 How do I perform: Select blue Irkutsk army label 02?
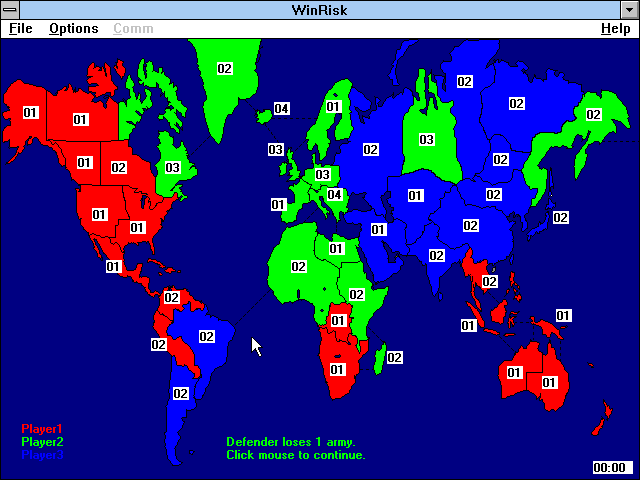[501, 159]
